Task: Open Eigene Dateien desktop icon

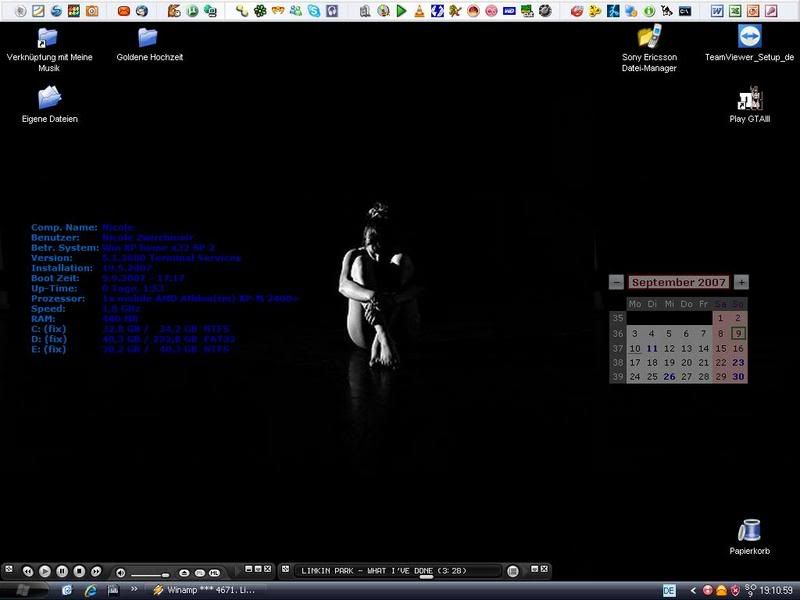Action: coord(49,98)
